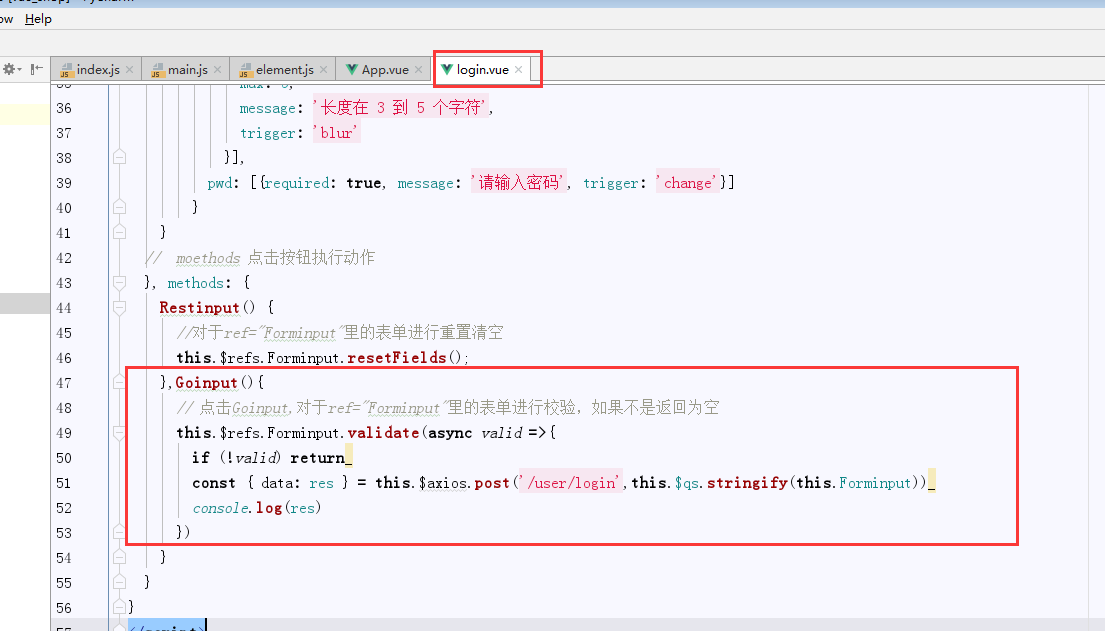Collapse the fold marker on line 41
Viewport: 1105px width, 631px height.
(x=119, y=232)
